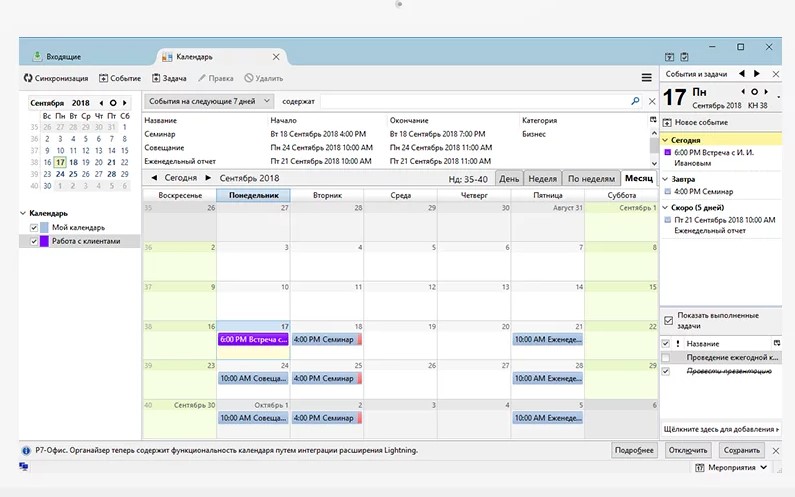Sort event list by Начало column
Screen dimensions: 795x497
pos(283,120)
